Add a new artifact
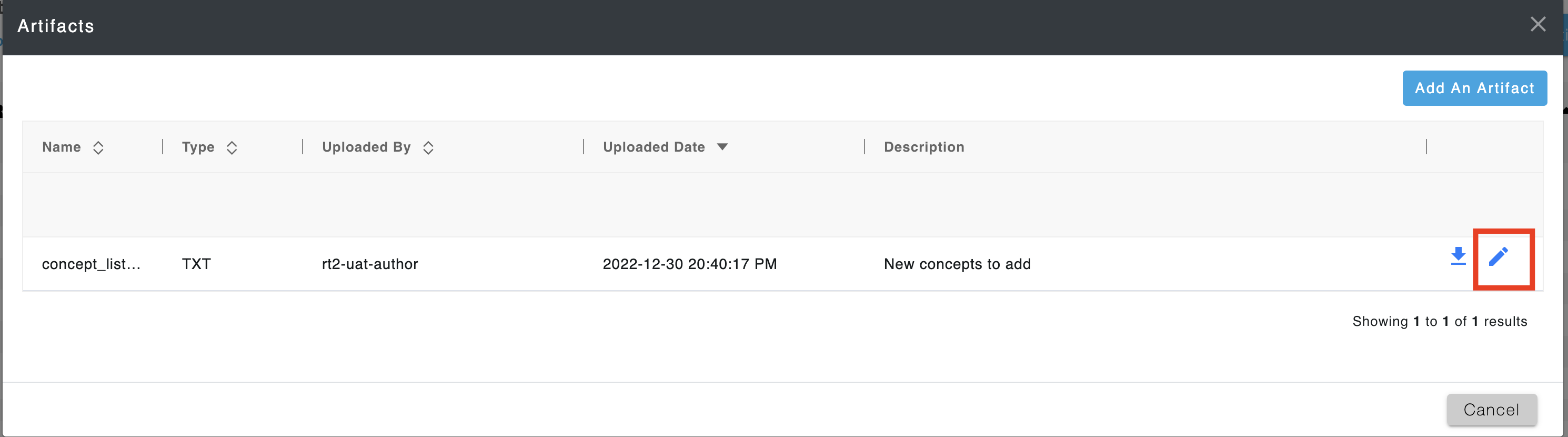This screenshot has height=437, width=1568. 1474,88
